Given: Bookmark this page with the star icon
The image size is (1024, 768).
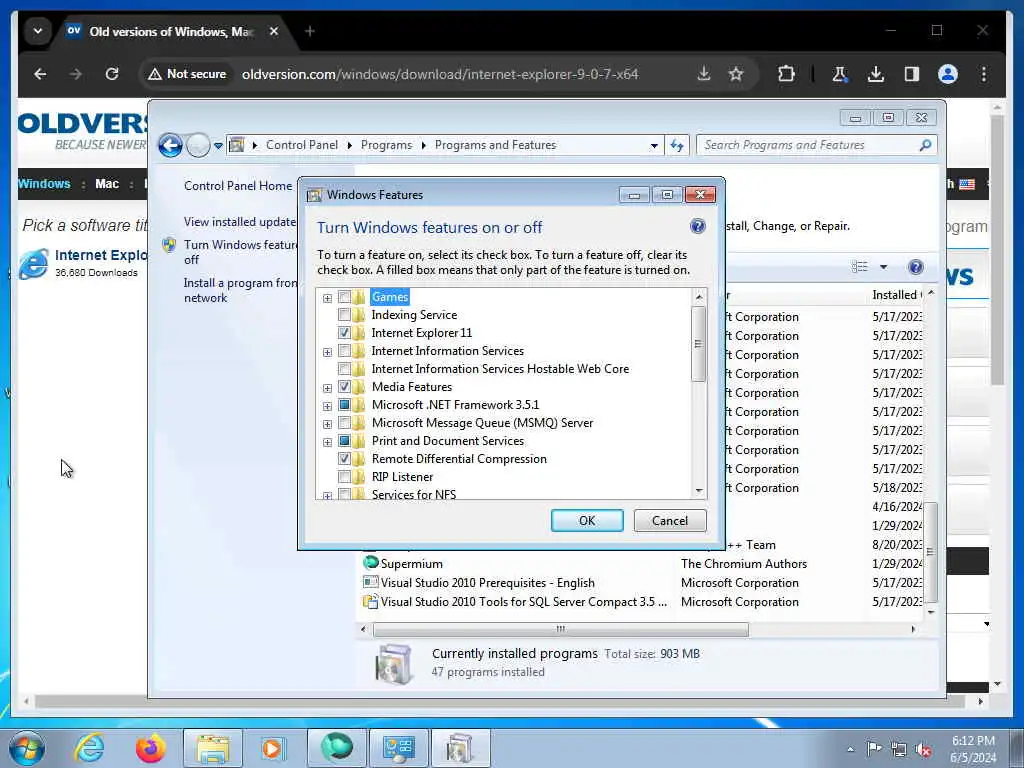Looking at the screenshot, I should coord(736,74).
